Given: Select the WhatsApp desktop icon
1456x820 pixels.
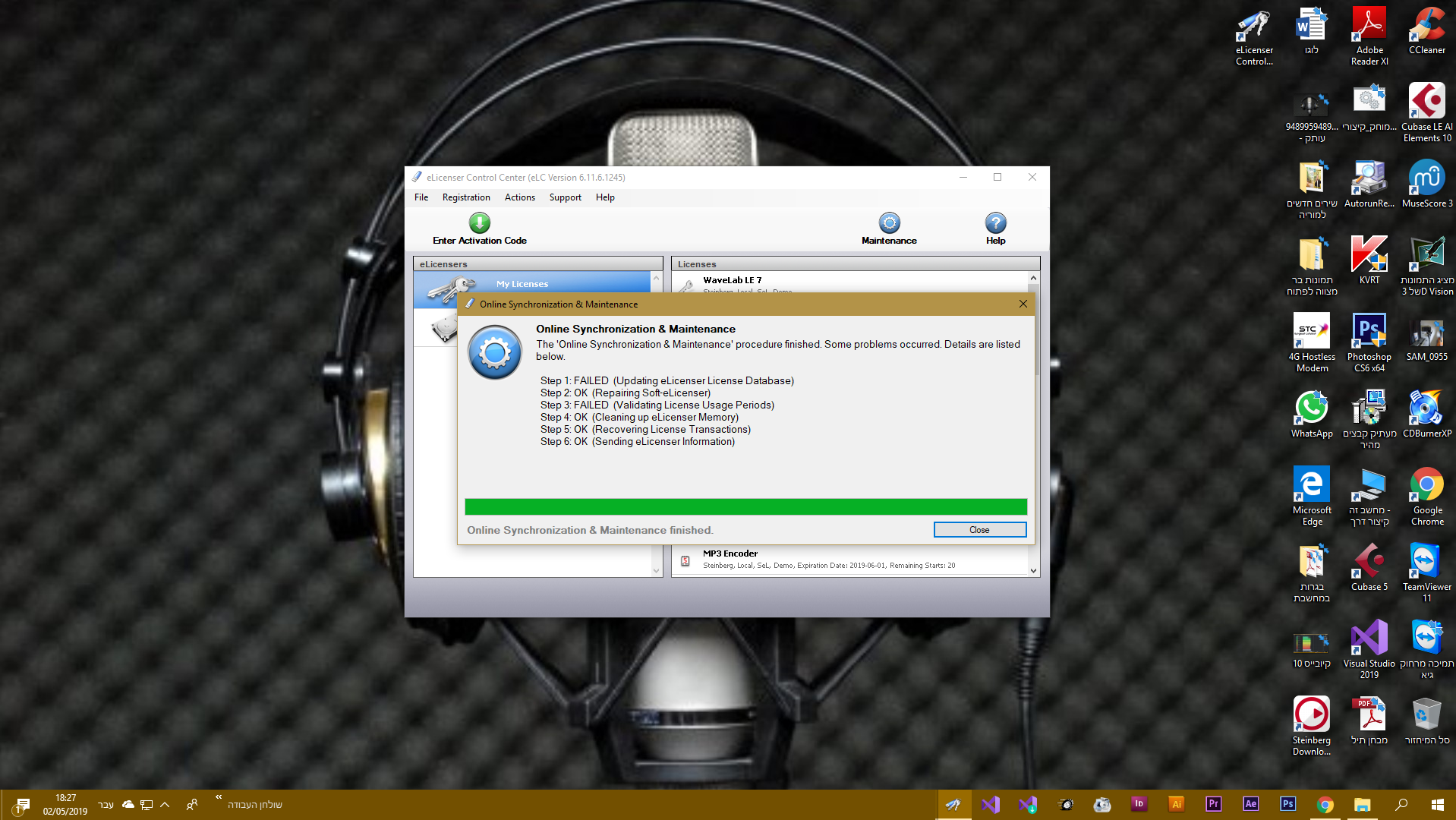Looking at the screenshot, I should 1312,415.
